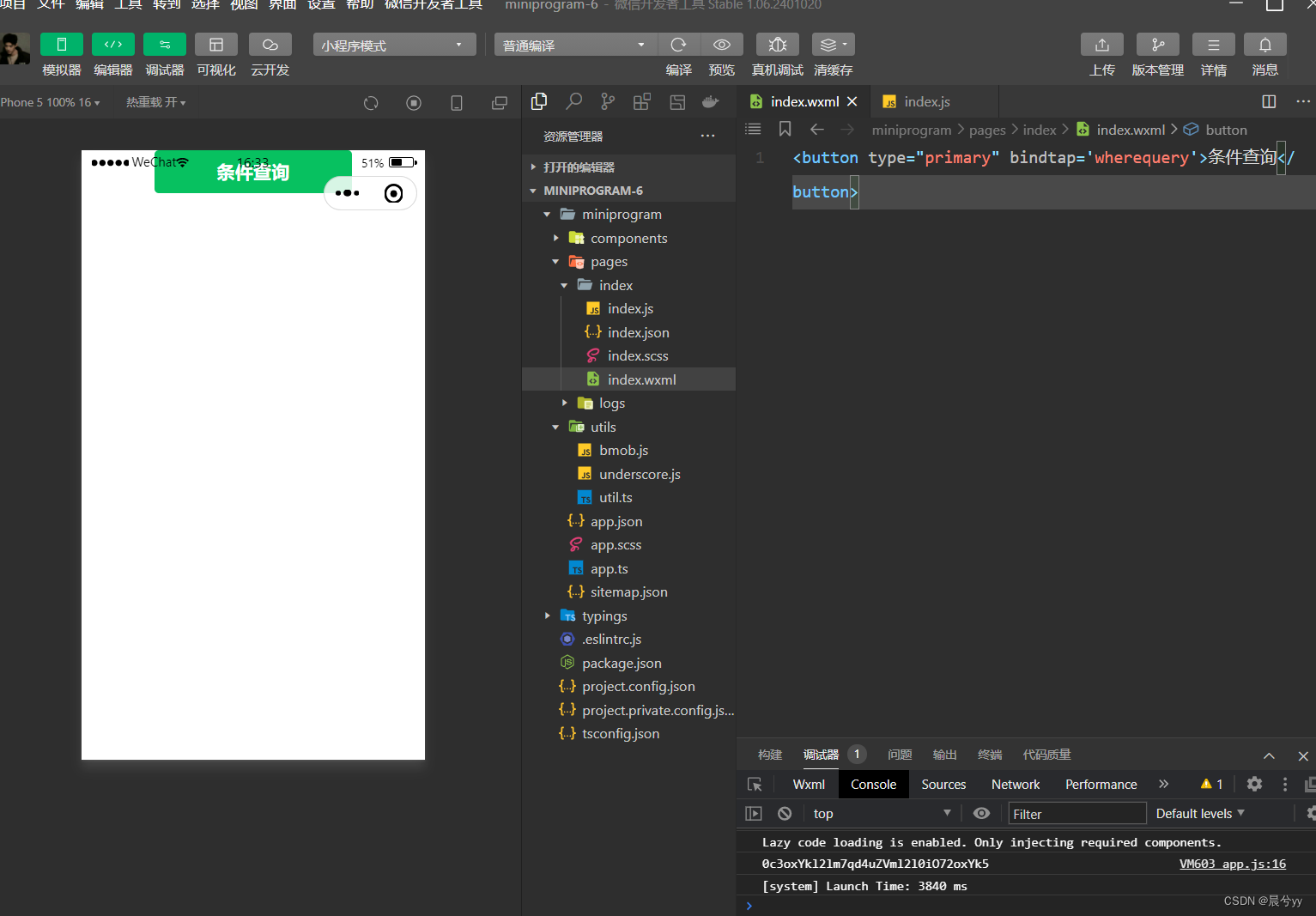The width and height of the screenshot is (1316, 916).
Task: Click the console Filter input field
Action: coord(1077,813)
